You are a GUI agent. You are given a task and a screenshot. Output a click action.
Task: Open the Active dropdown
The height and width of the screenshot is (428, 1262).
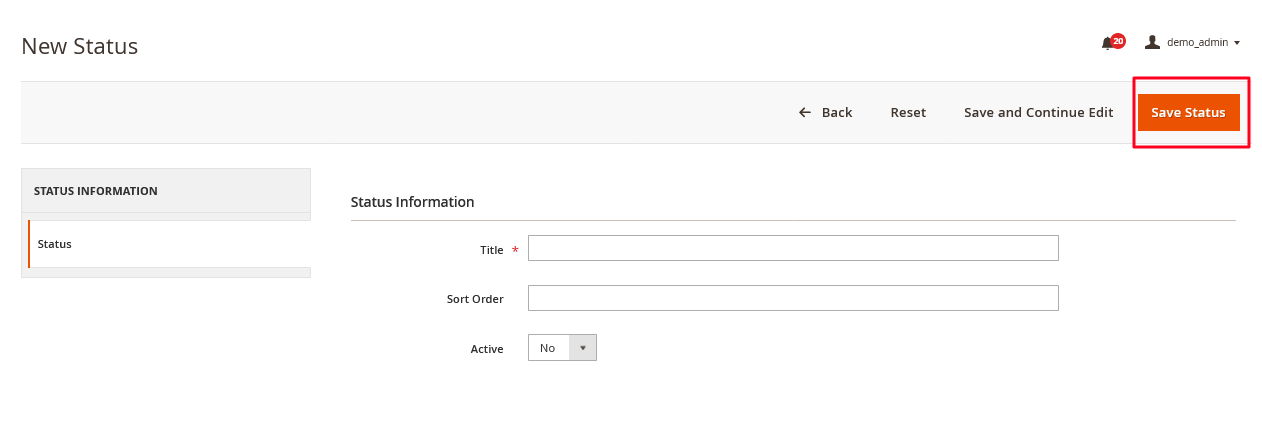pos(562,347)
